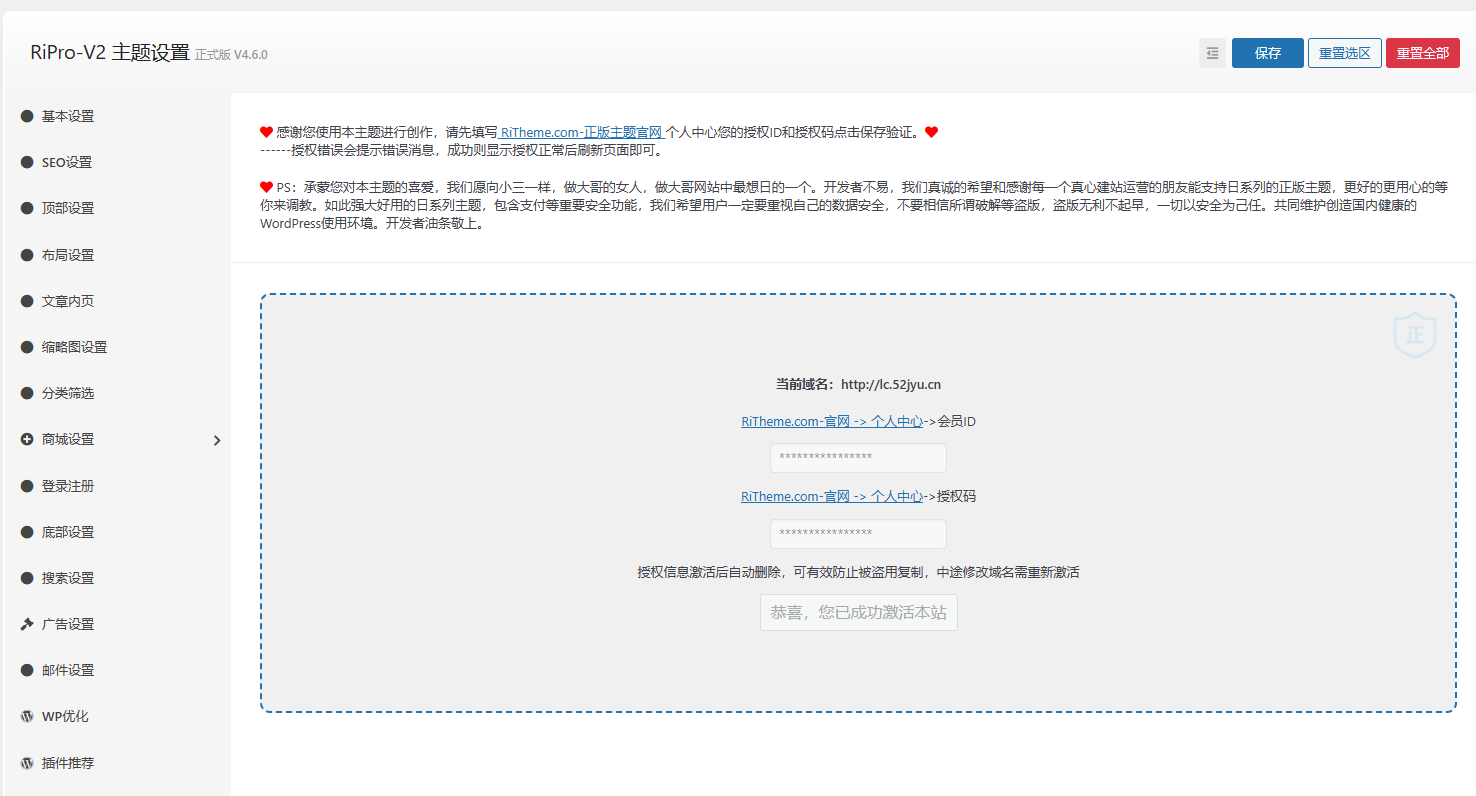Click the collapse sidebar icon beside Save
This screenshot has width=1476, height=796.
(x=1212, y=53)
